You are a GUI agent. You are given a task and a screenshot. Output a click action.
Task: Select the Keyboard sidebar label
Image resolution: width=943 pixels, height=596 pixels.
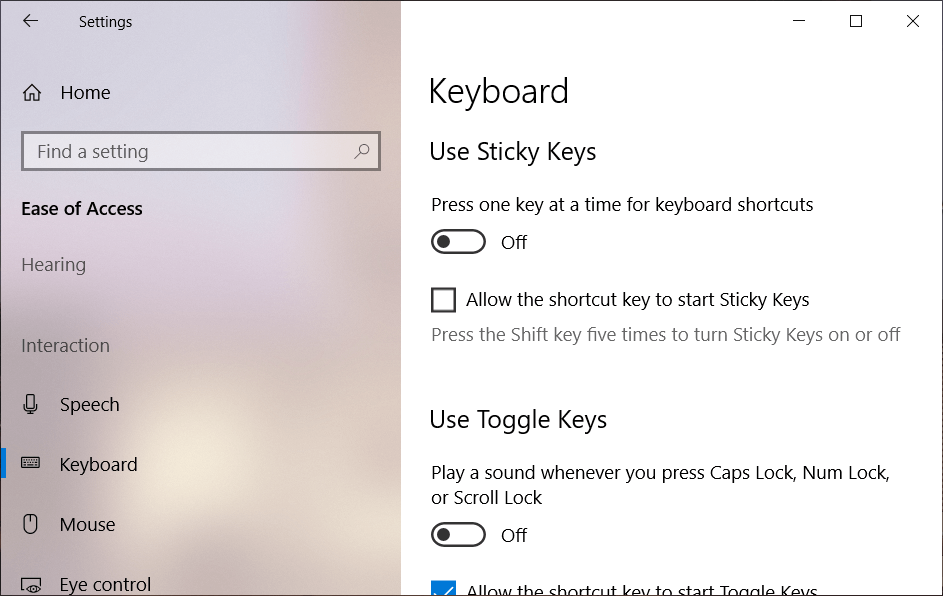point(98,464)
